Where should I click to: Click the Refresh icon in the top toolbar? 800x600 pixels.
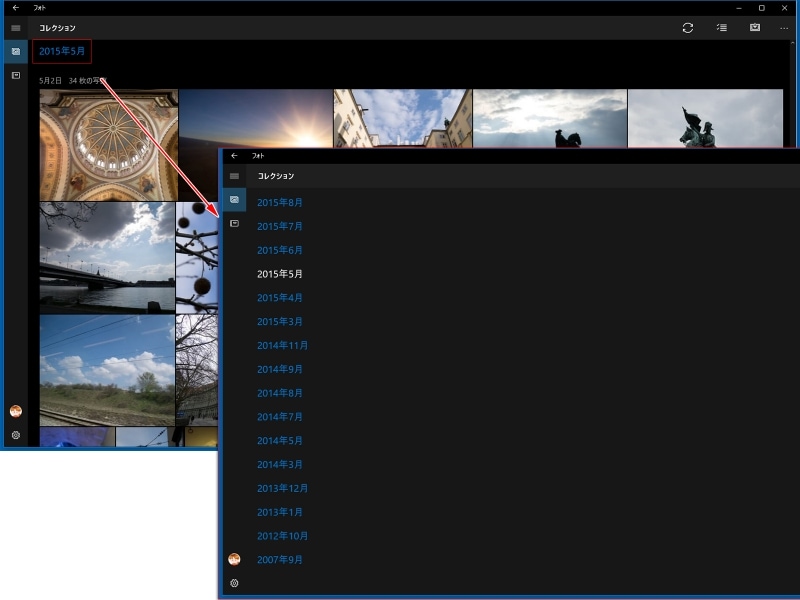(x=688, y=28)
